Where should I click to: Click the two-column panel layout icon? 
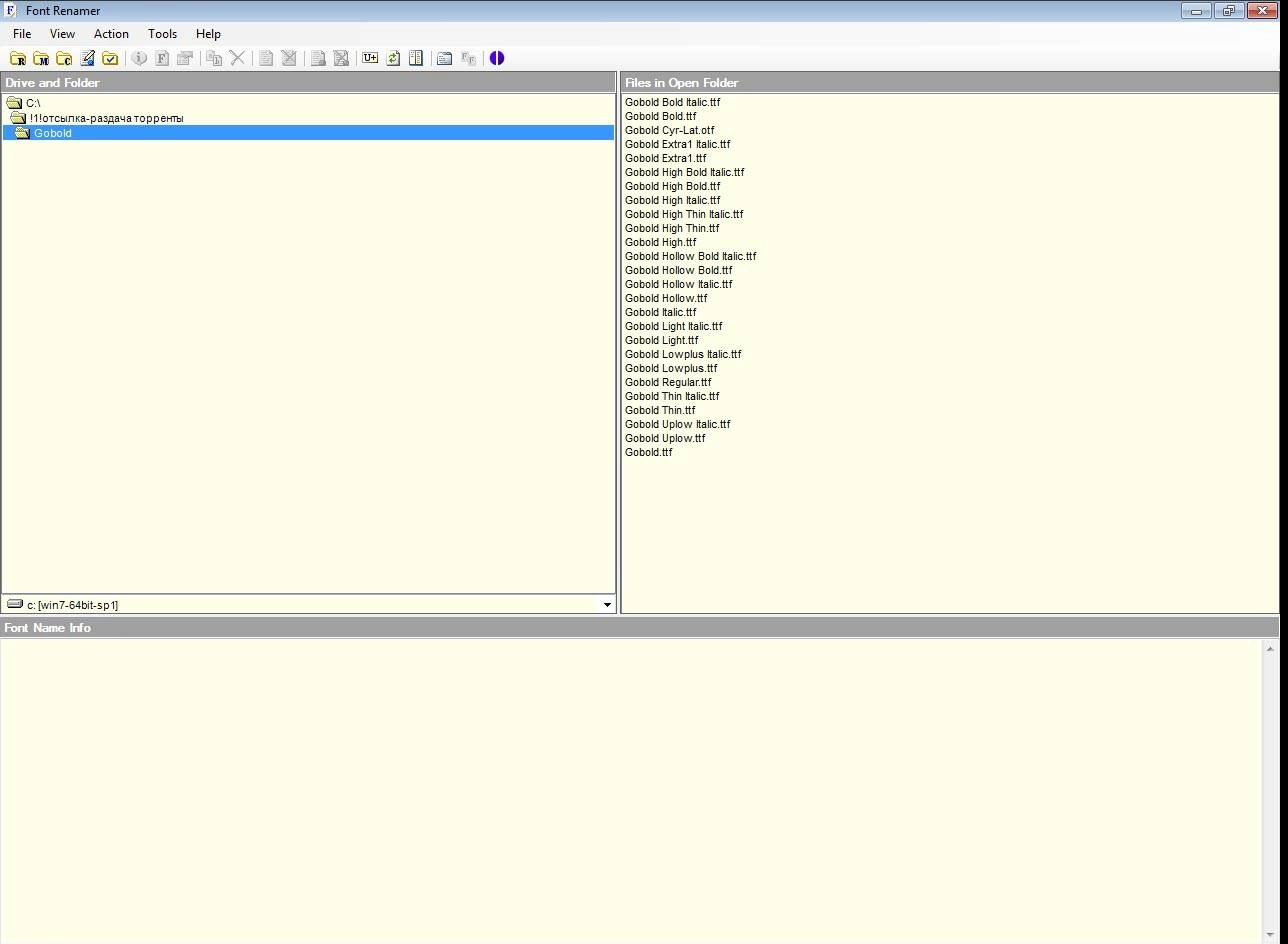(x=416, y=58)
